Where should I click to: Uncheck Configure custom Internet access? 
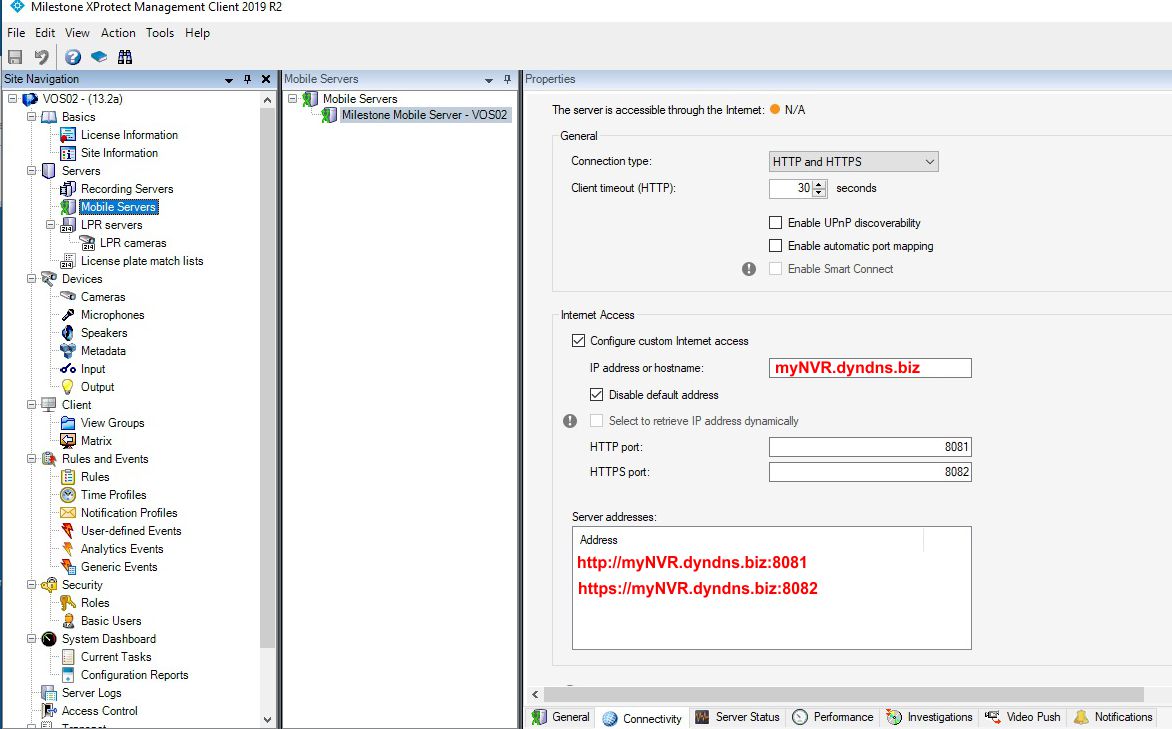pyautogui.click(x=579, y=341)
